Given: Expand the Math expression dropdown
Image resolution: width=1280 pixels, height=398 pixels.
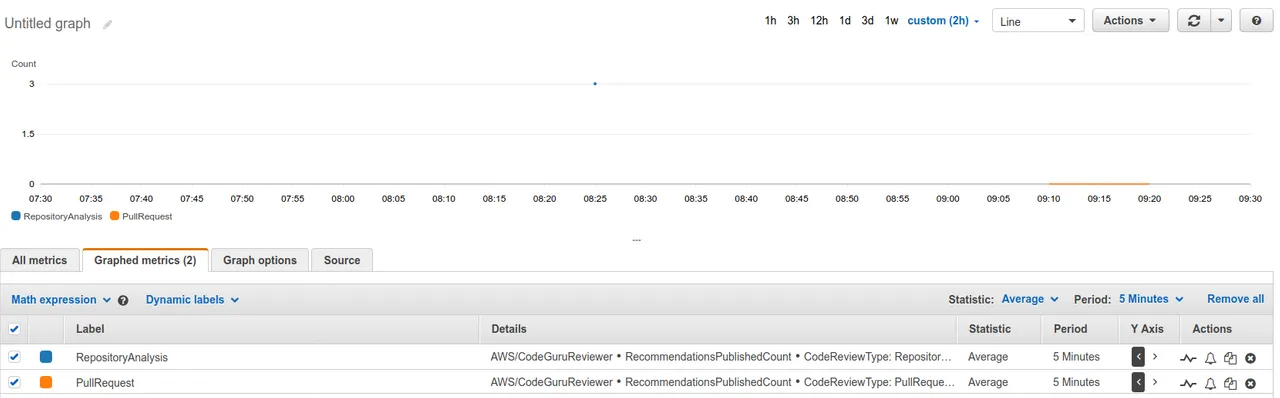Looking at the screenshot, I should (x=61, y=300).
